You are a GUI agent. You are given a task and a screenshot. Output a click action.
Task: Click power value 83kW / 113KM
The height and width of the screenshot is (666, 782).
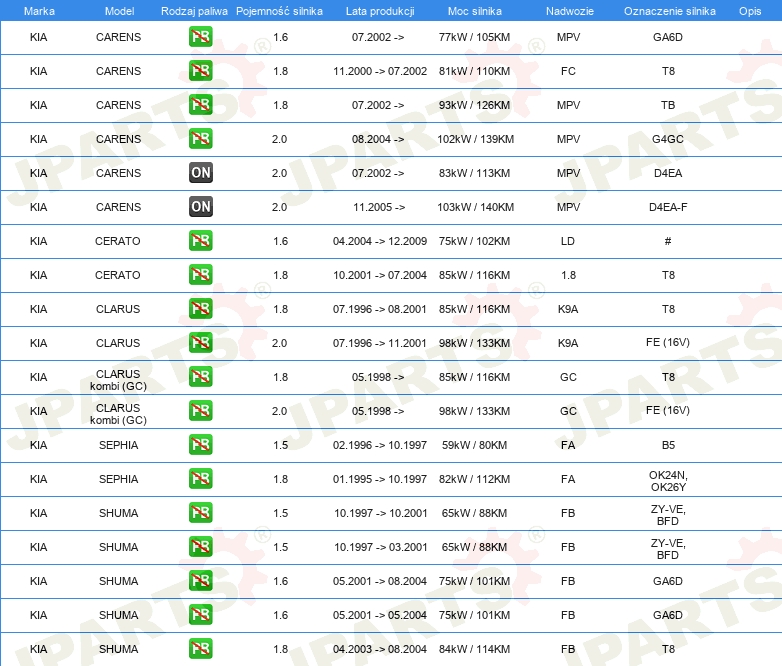point(474,173)
